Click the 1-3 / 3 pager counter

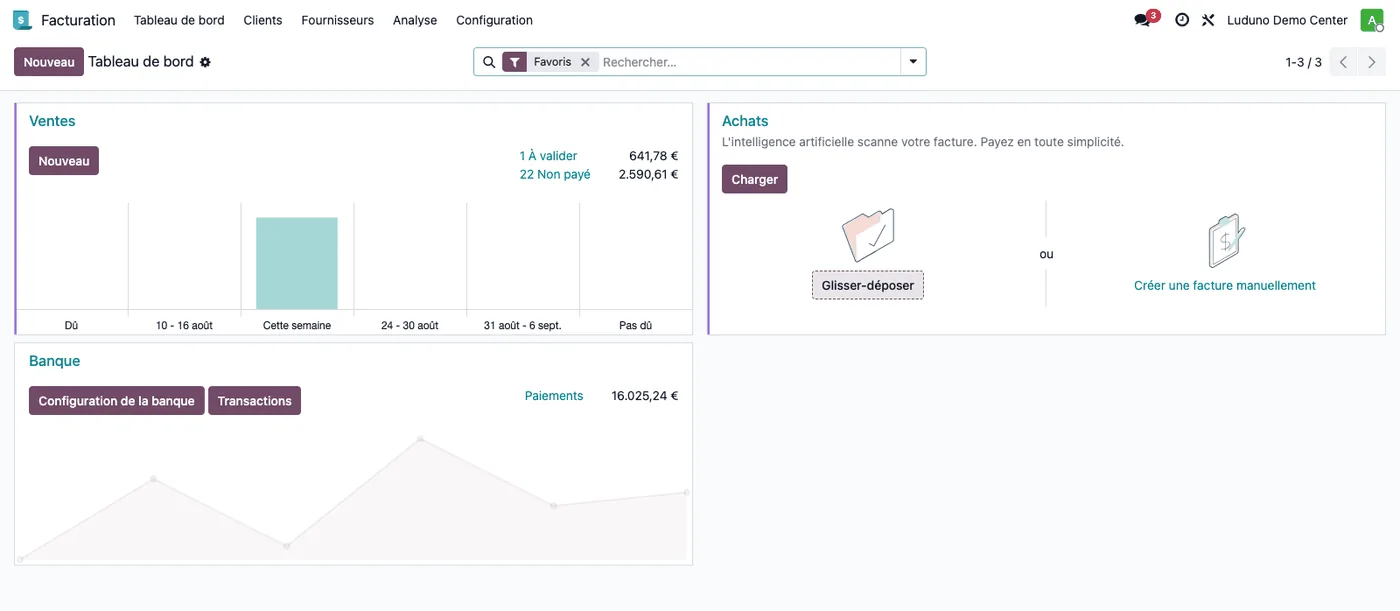pos(1304,62)
